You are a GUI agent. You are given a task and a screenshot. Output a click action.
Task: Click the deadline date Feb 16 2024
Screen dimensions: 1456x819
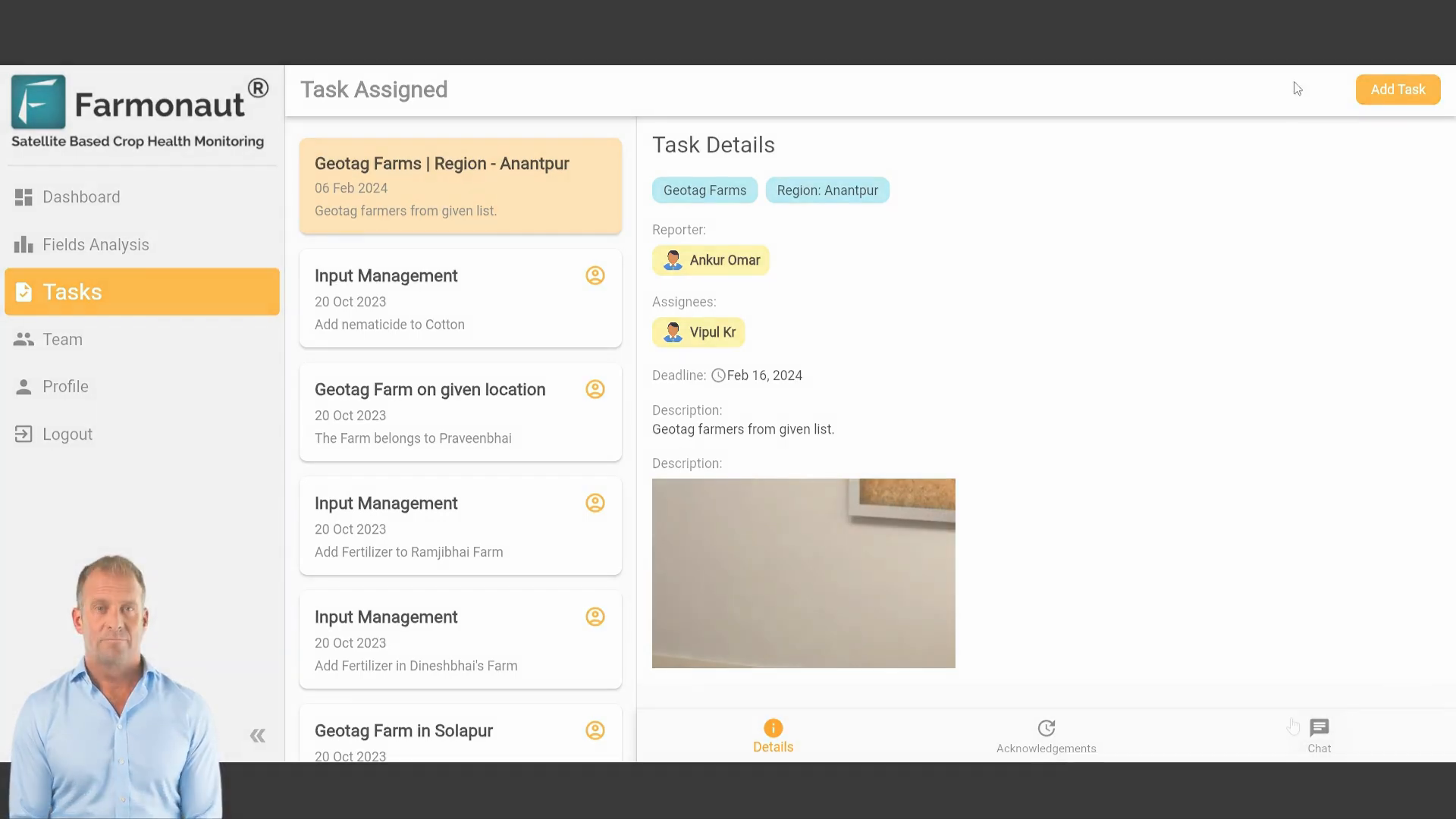tap(764, 375)
